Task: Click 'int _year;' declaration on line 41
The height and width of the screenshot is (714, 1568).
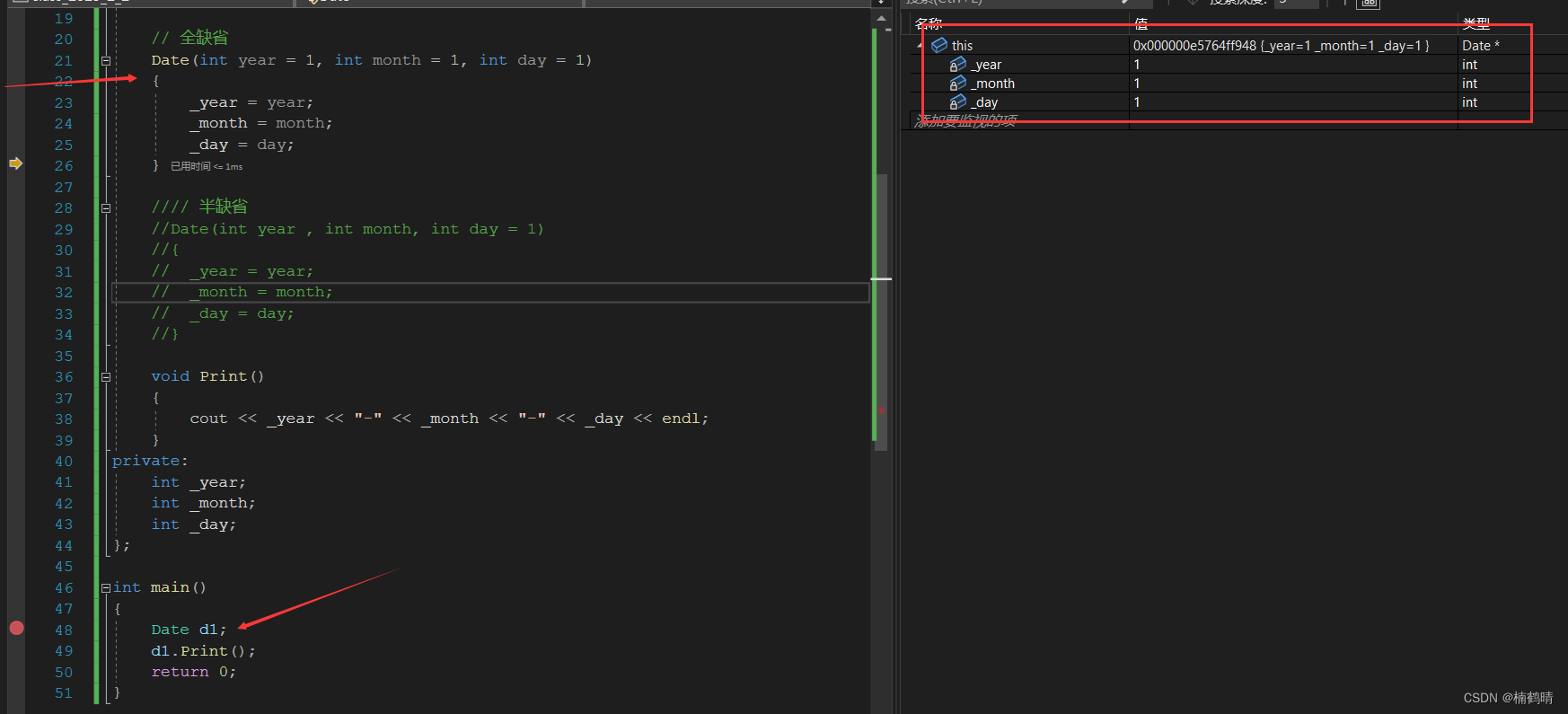Action: 198,482
